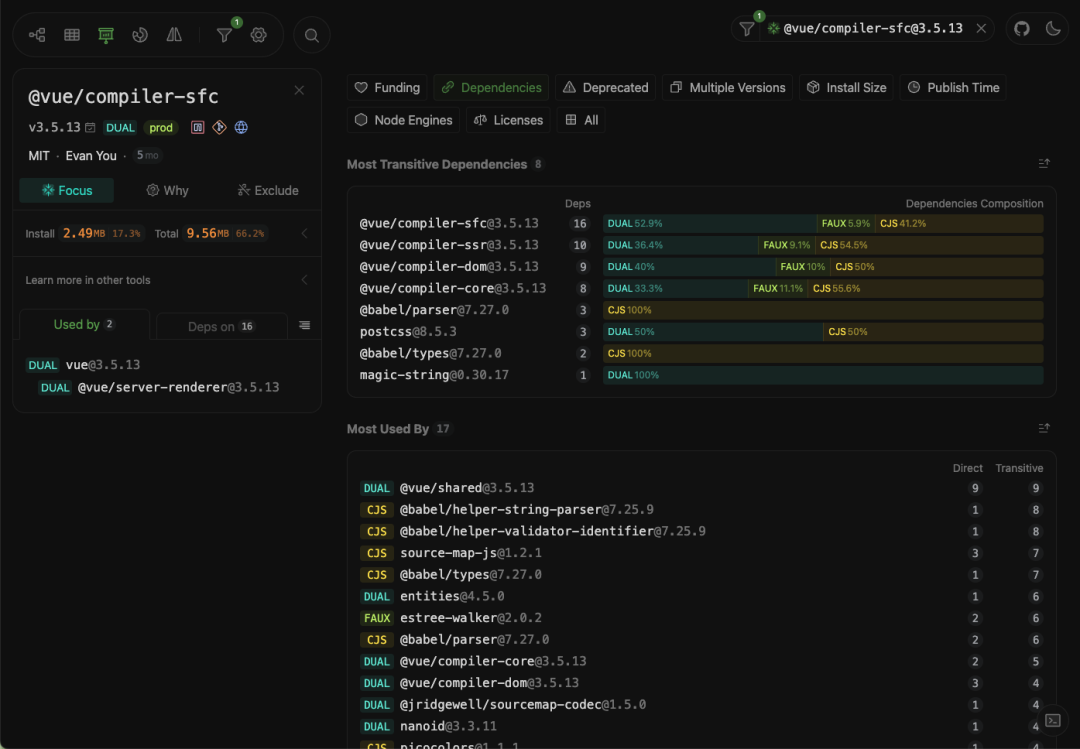1080x749 pixels.
Task: Click the Exclude button
Action: point(267,190)
